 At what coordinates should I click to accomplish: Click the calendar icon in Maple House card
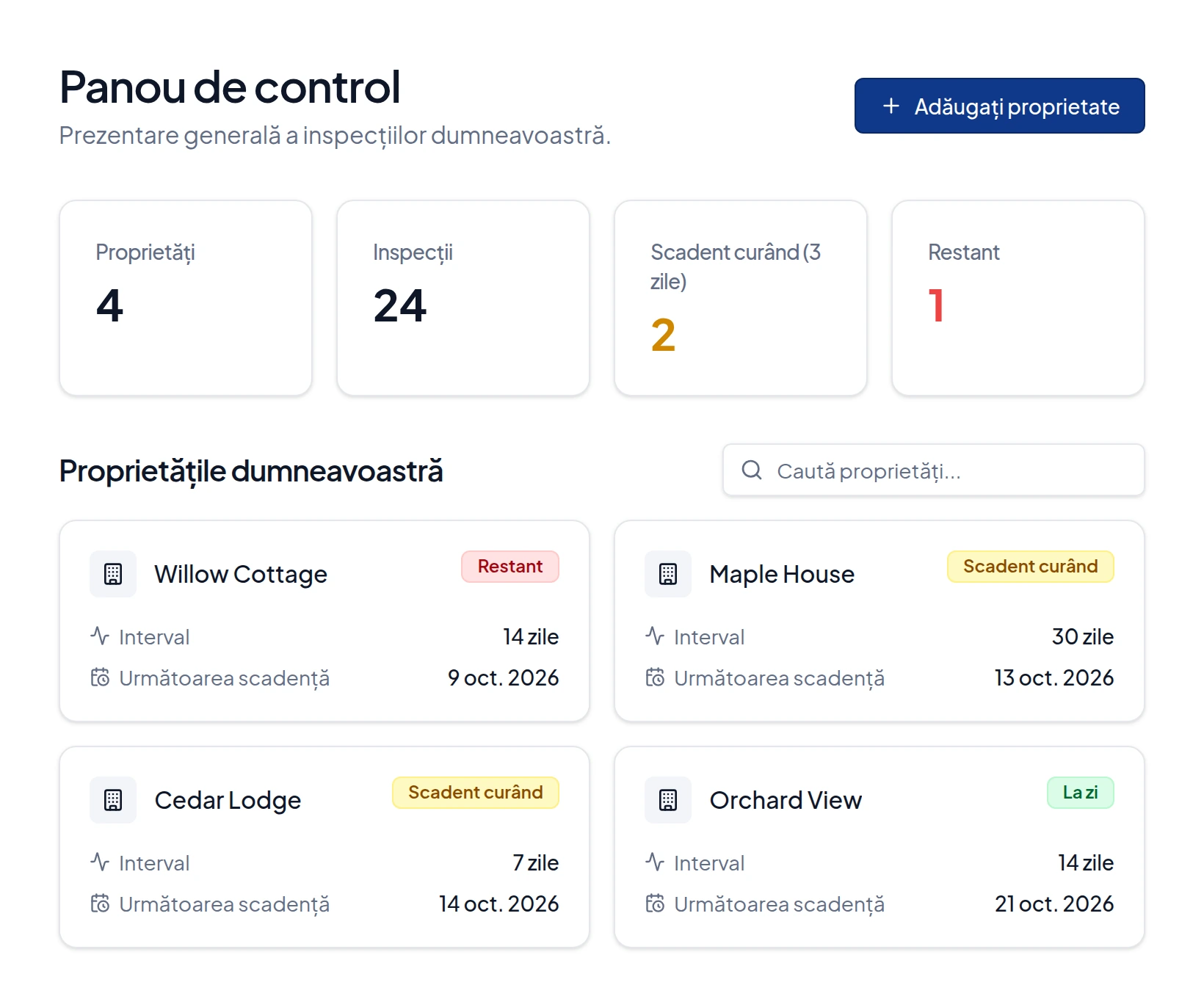point(655,677)
